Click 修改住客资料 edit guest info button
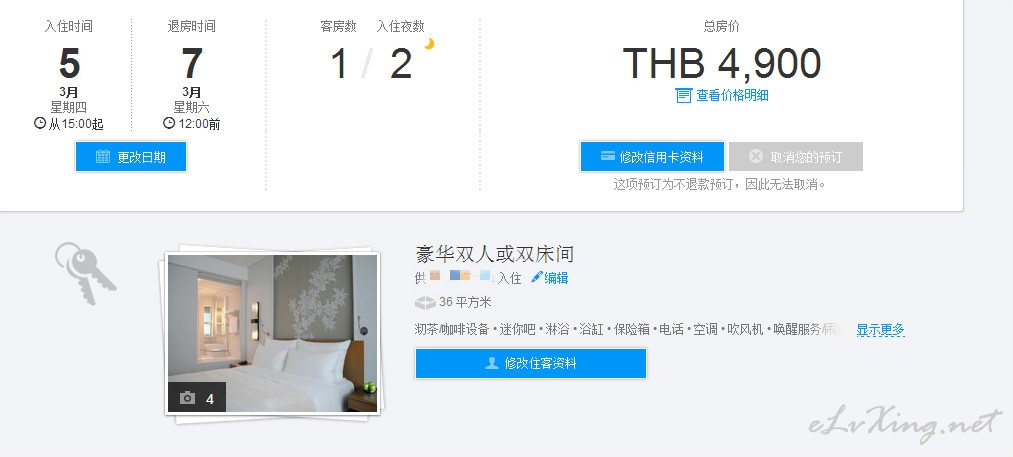The height and width of the screenshot is (457, 1013). [530, 363]
